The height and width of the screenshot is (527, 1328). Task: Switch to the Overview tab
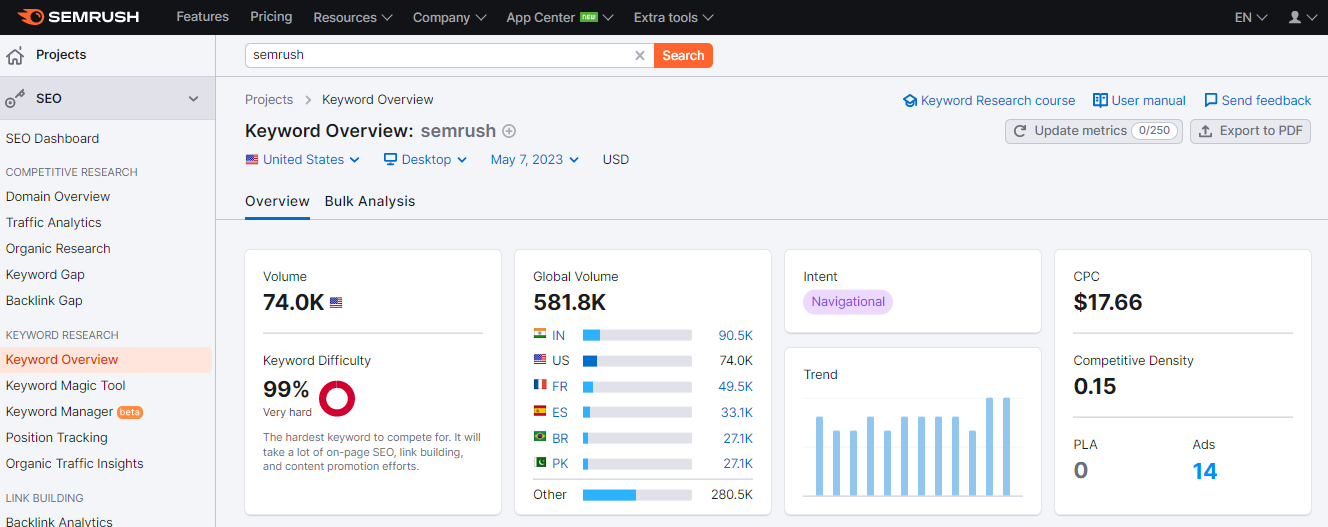pos(277,201)
